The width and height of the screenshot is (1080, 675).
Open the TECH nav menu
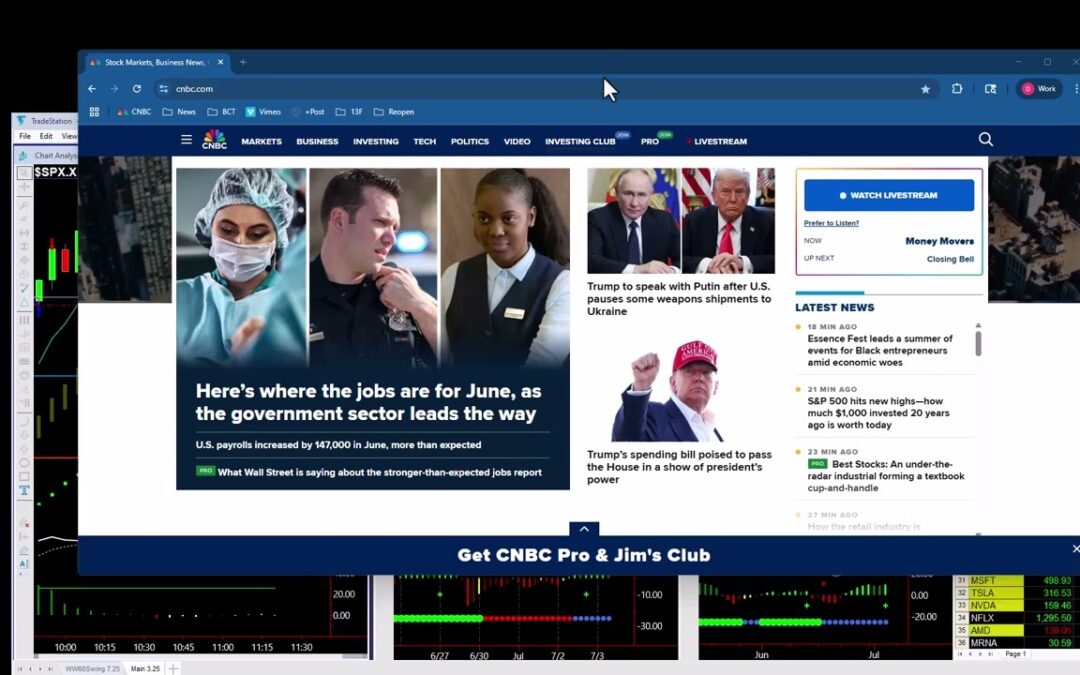pos(424,141)
